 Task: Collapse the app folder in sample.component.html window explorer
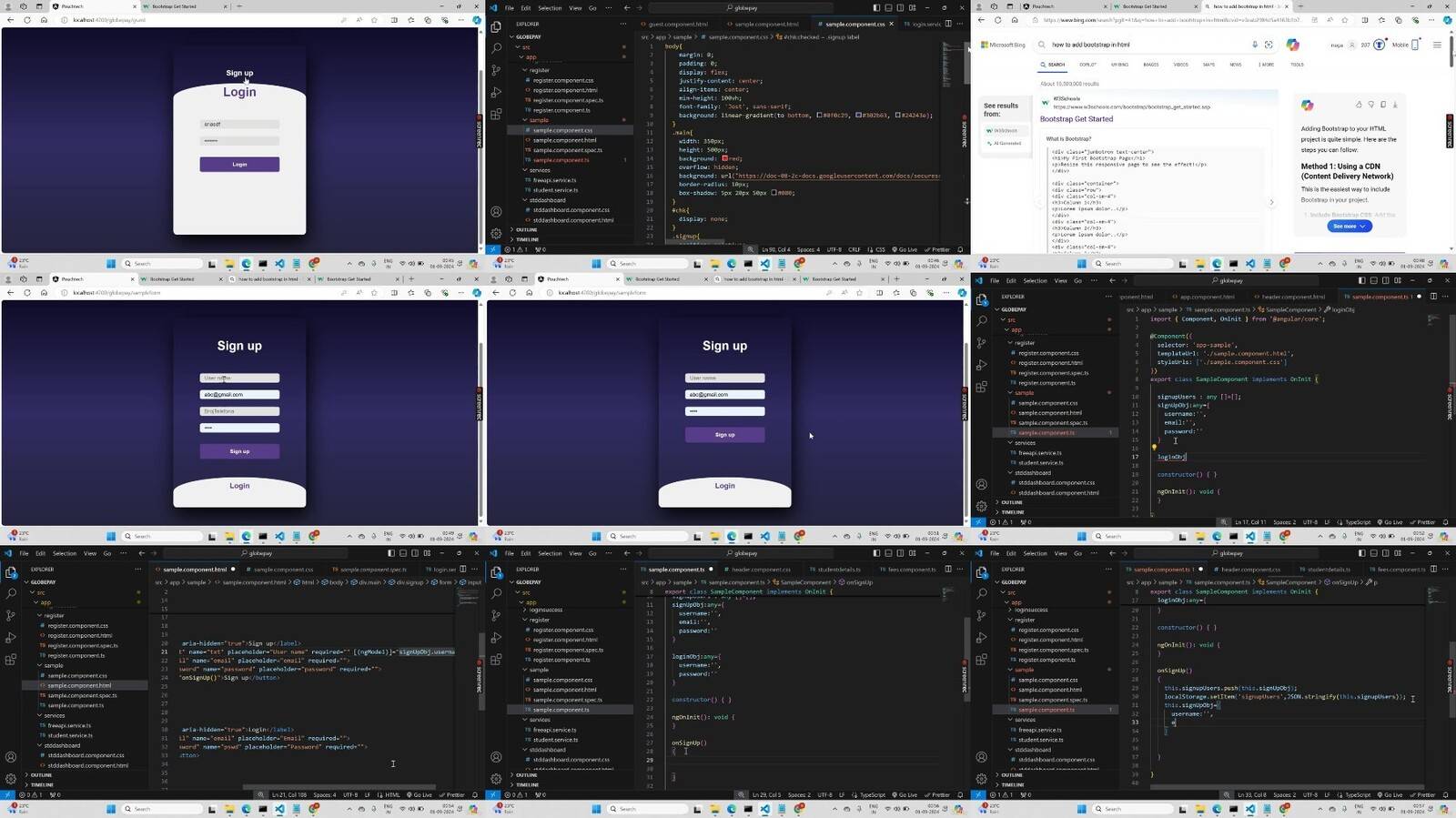45,602
